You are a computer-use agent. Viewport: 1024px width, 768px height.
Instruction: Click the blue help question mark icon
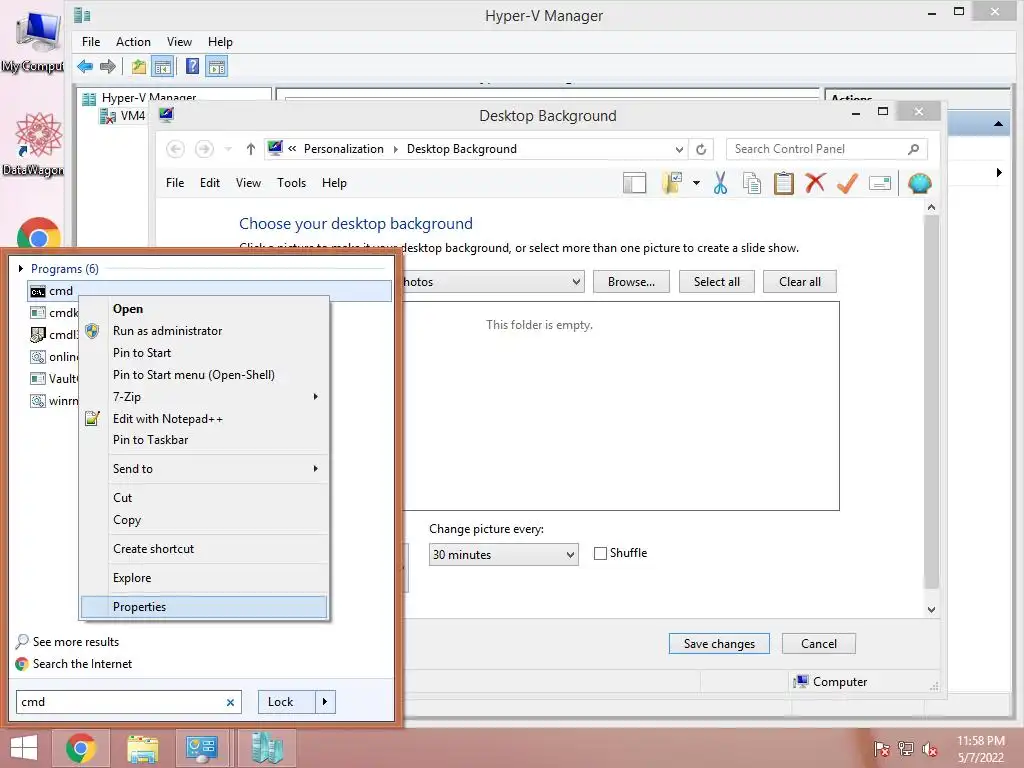(x=193, y=66)
